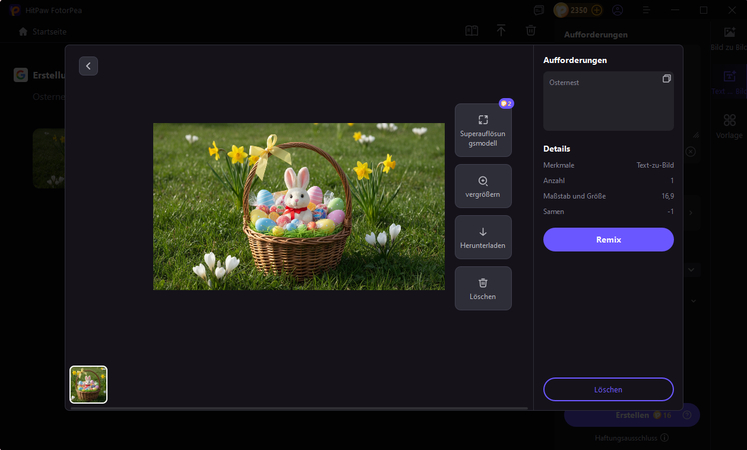Click the Maßstab und Größe value 16,9

(667, 196)
